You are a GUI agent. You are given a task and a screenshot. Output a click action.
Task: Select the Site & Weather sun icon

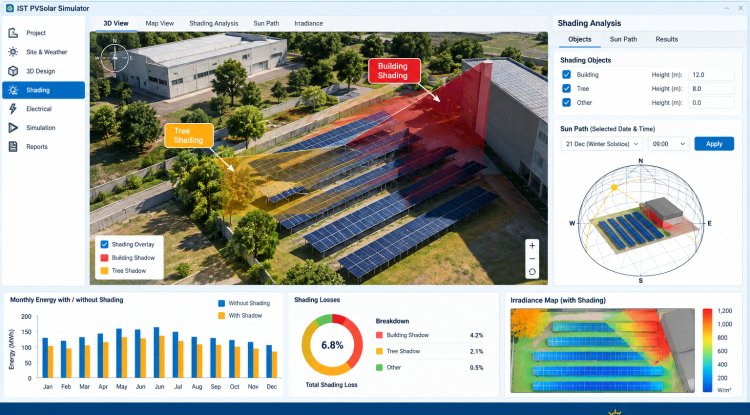click(x=13, y=52)
